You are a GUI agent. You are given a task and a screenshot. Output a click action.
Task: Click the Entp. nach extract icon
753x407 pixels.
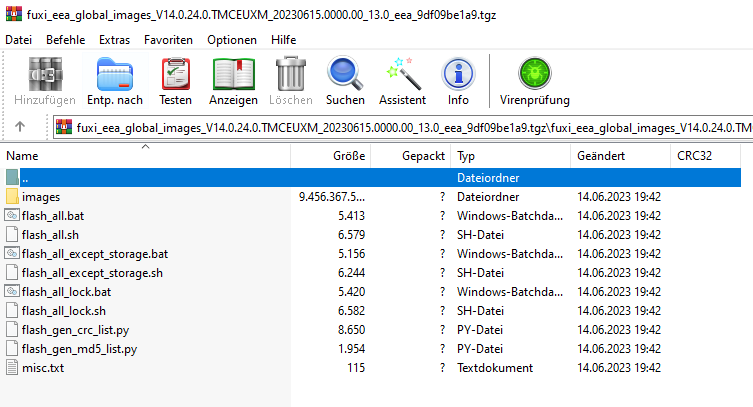(114, 80)
